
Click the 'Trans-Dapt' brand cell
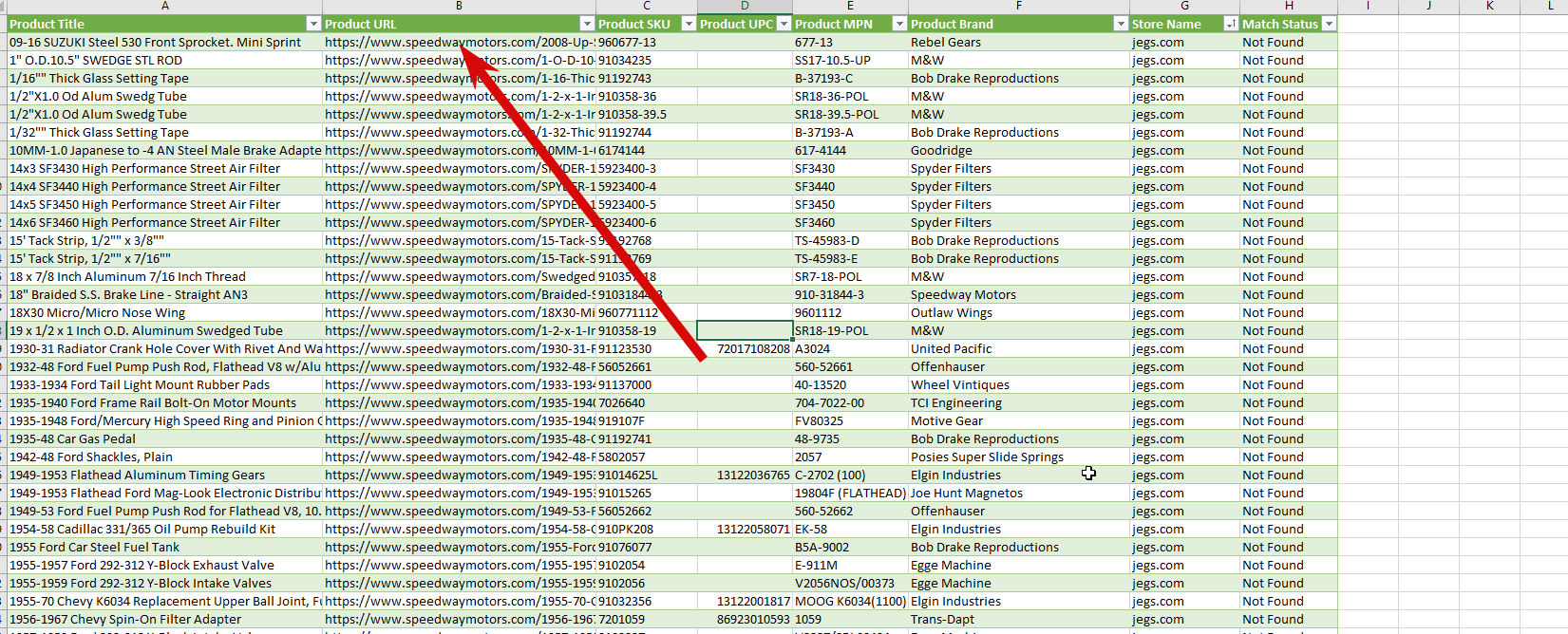pos(1019,619)
